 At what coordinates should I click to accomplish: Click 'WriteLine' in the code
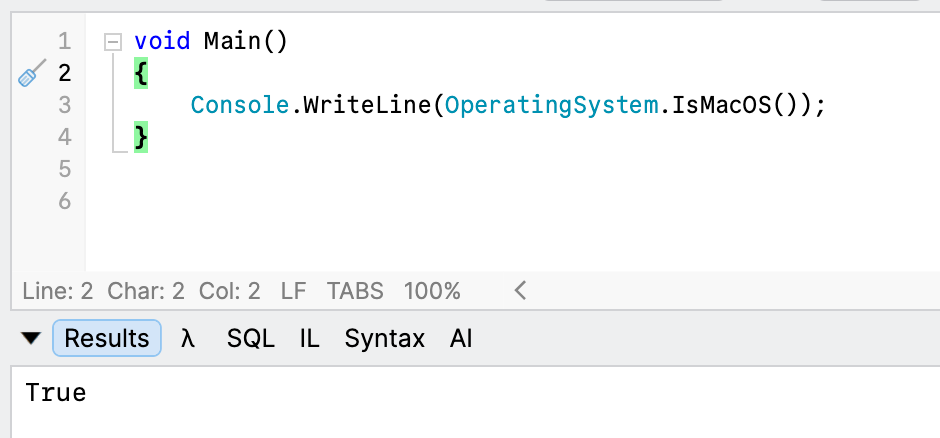[x=366, y=105]
